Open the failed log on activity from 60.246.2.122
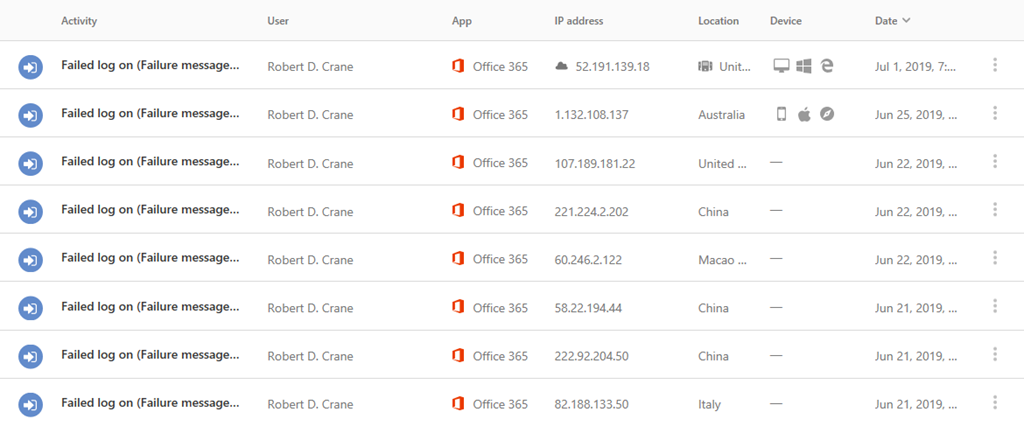1024x426 pixels. [150, 258]
